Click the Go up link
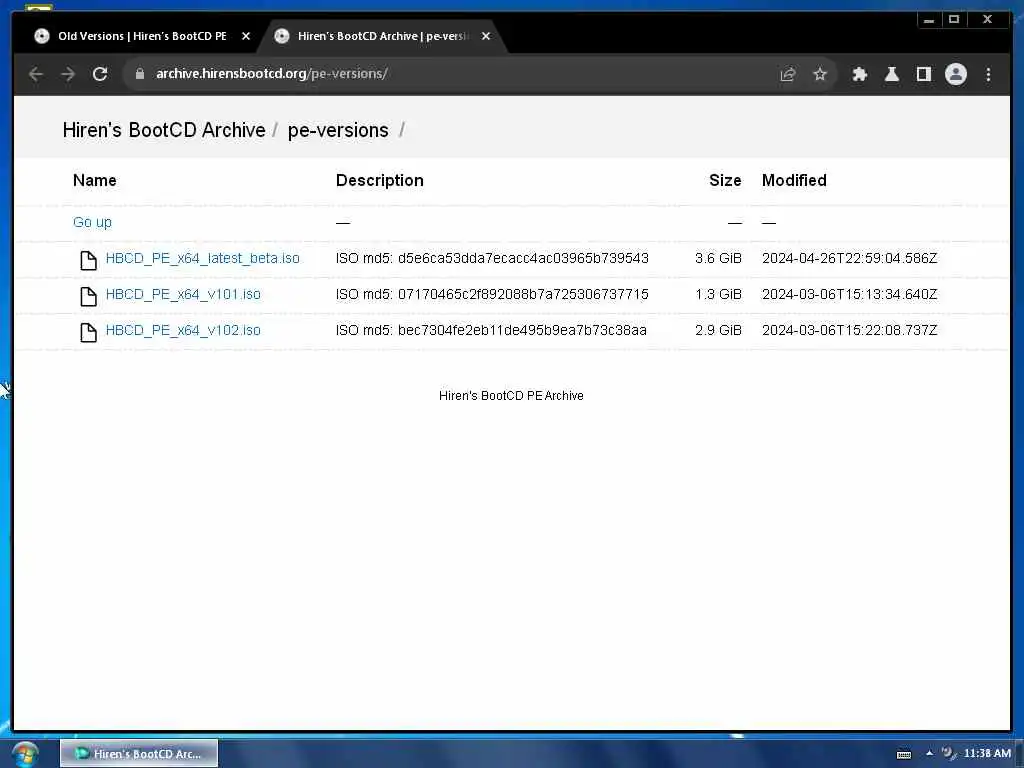Image resolution: width=1024 pixels, height=768 pixels. point(92,223)
